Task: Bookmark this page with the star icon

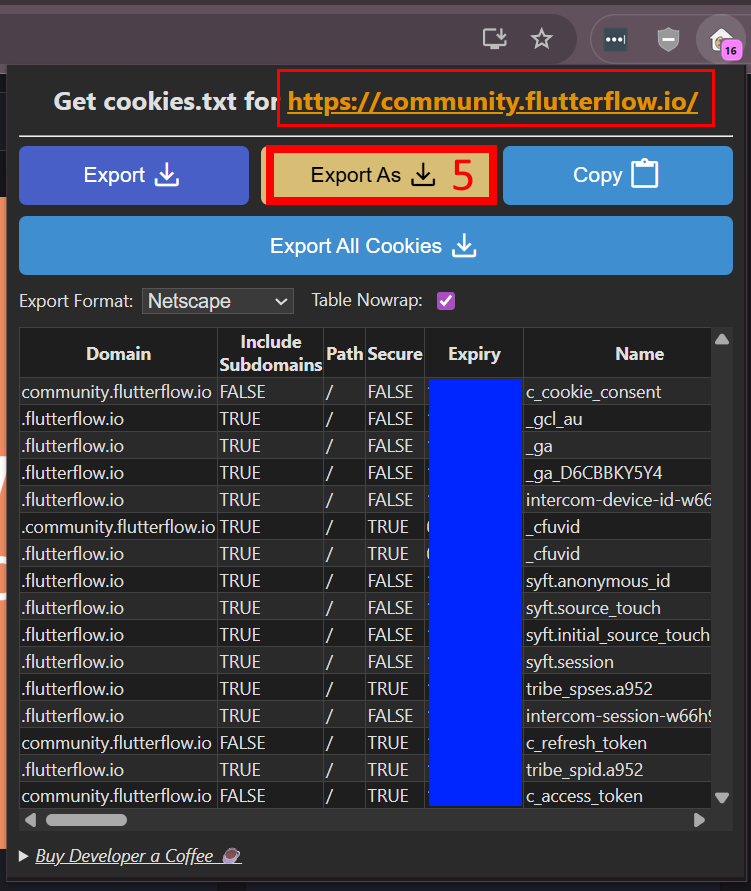Action: [x=541, y=39]
